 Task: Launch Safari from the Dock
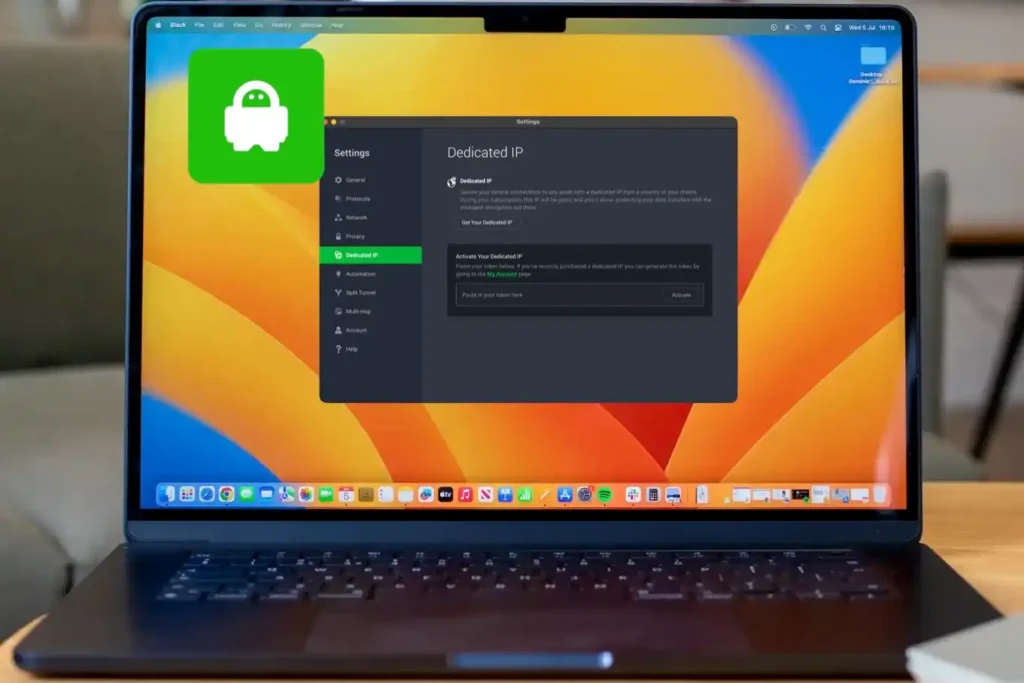pos(206,494)
